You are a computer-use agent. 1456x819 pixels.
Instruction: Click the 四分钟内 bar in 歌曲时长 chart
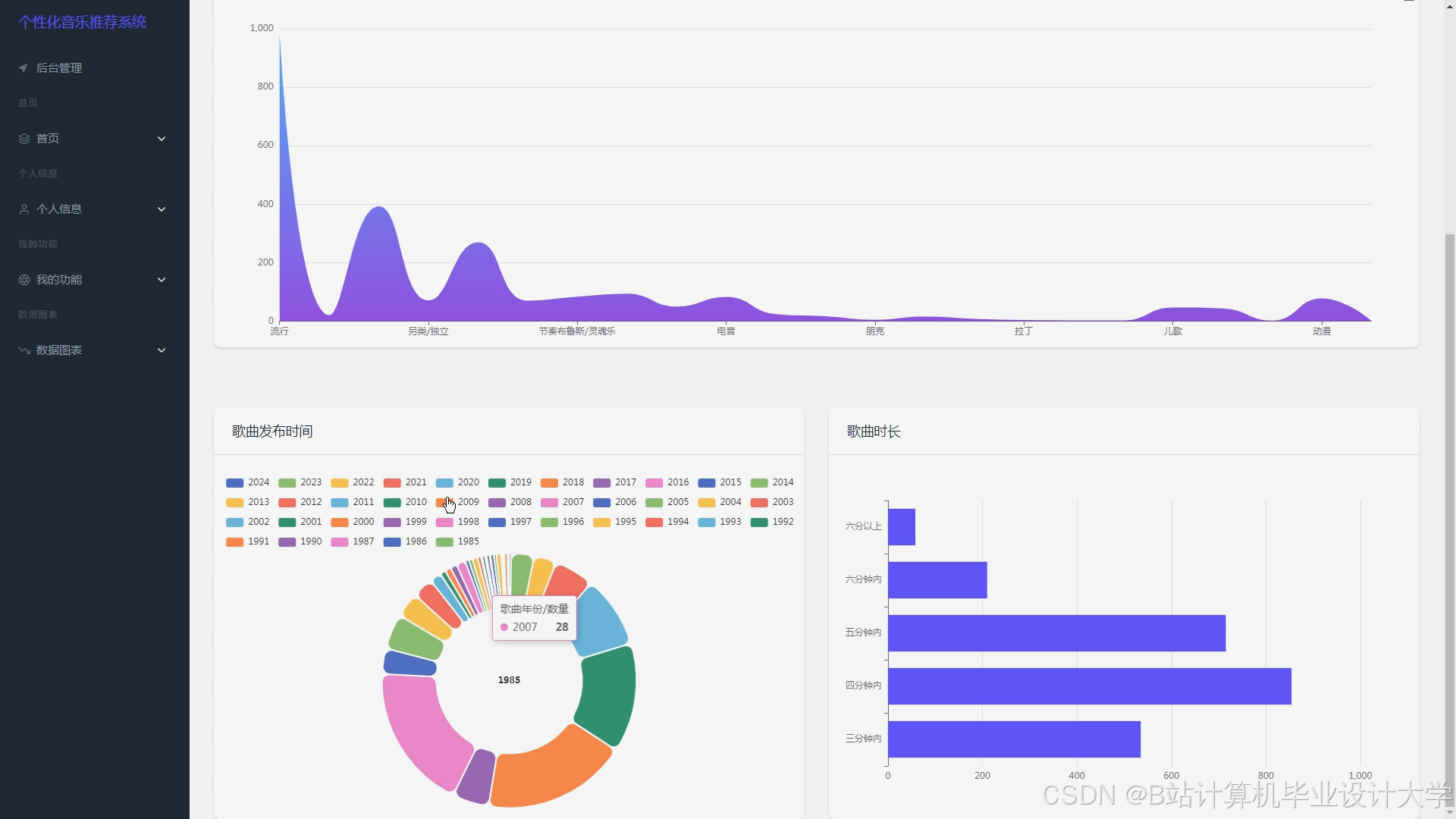1088,686
